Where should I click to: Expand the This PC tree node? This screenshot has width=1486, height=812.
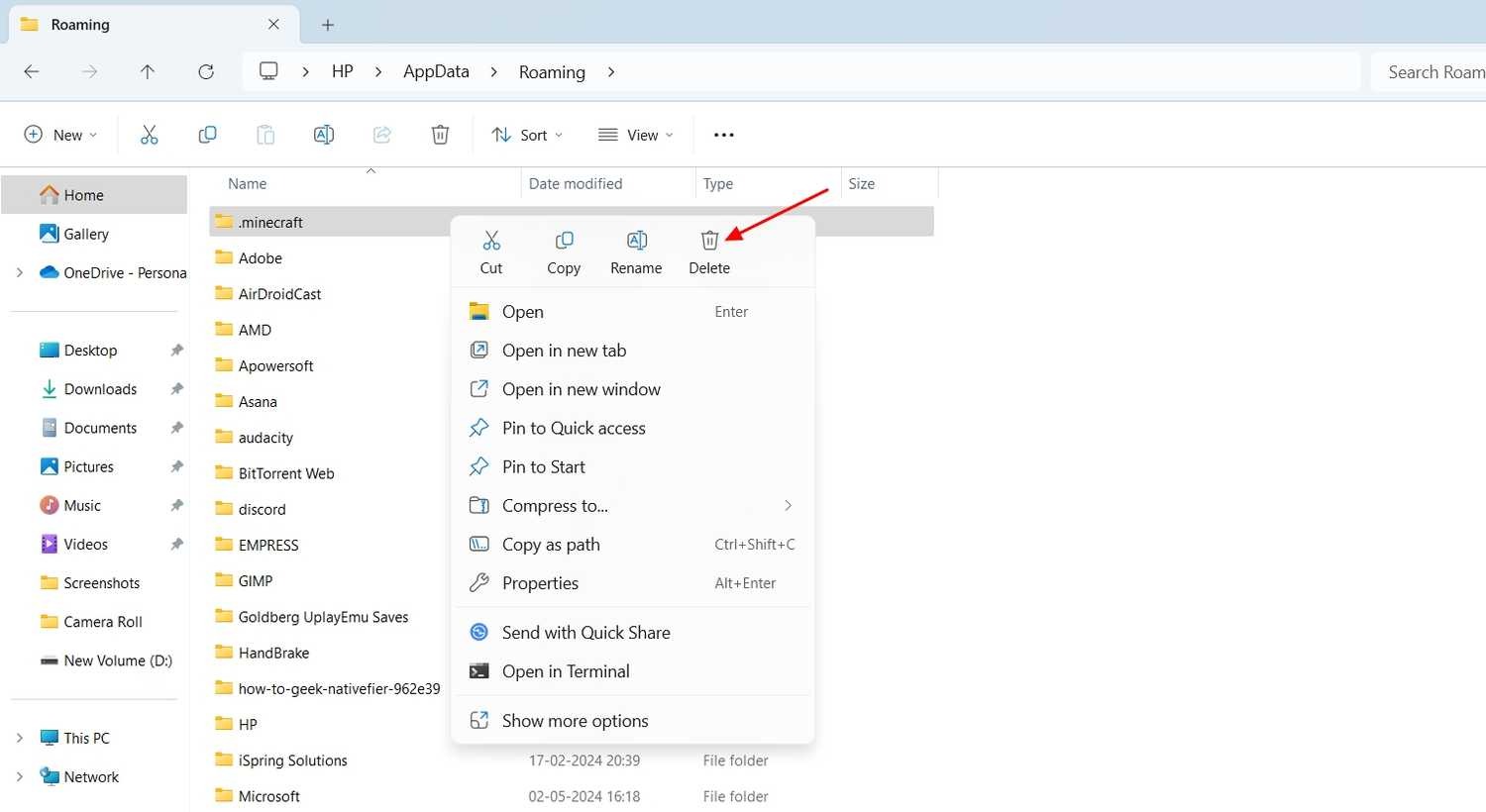19,738
